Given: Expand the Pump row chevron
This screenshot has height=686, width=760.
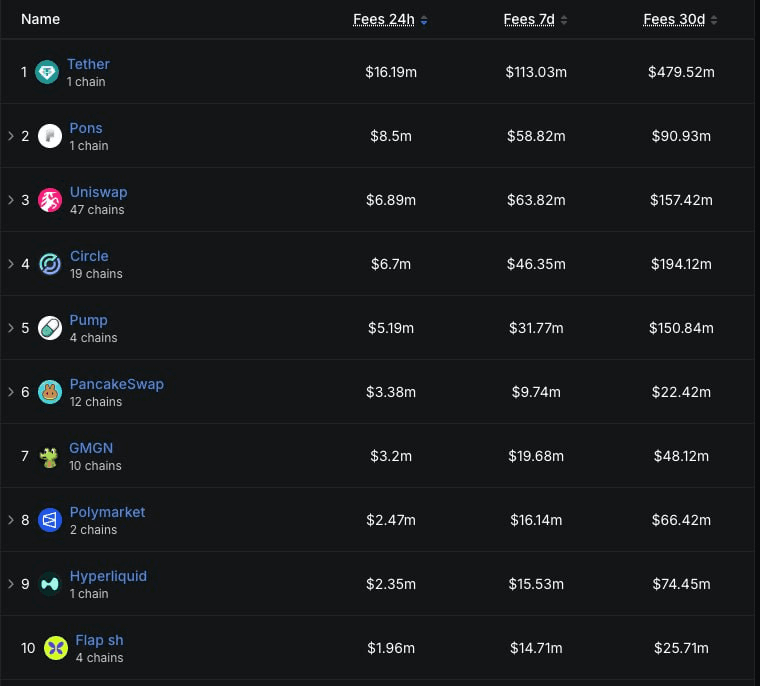Looking at the screenshot, I should [x=11, y=328].
